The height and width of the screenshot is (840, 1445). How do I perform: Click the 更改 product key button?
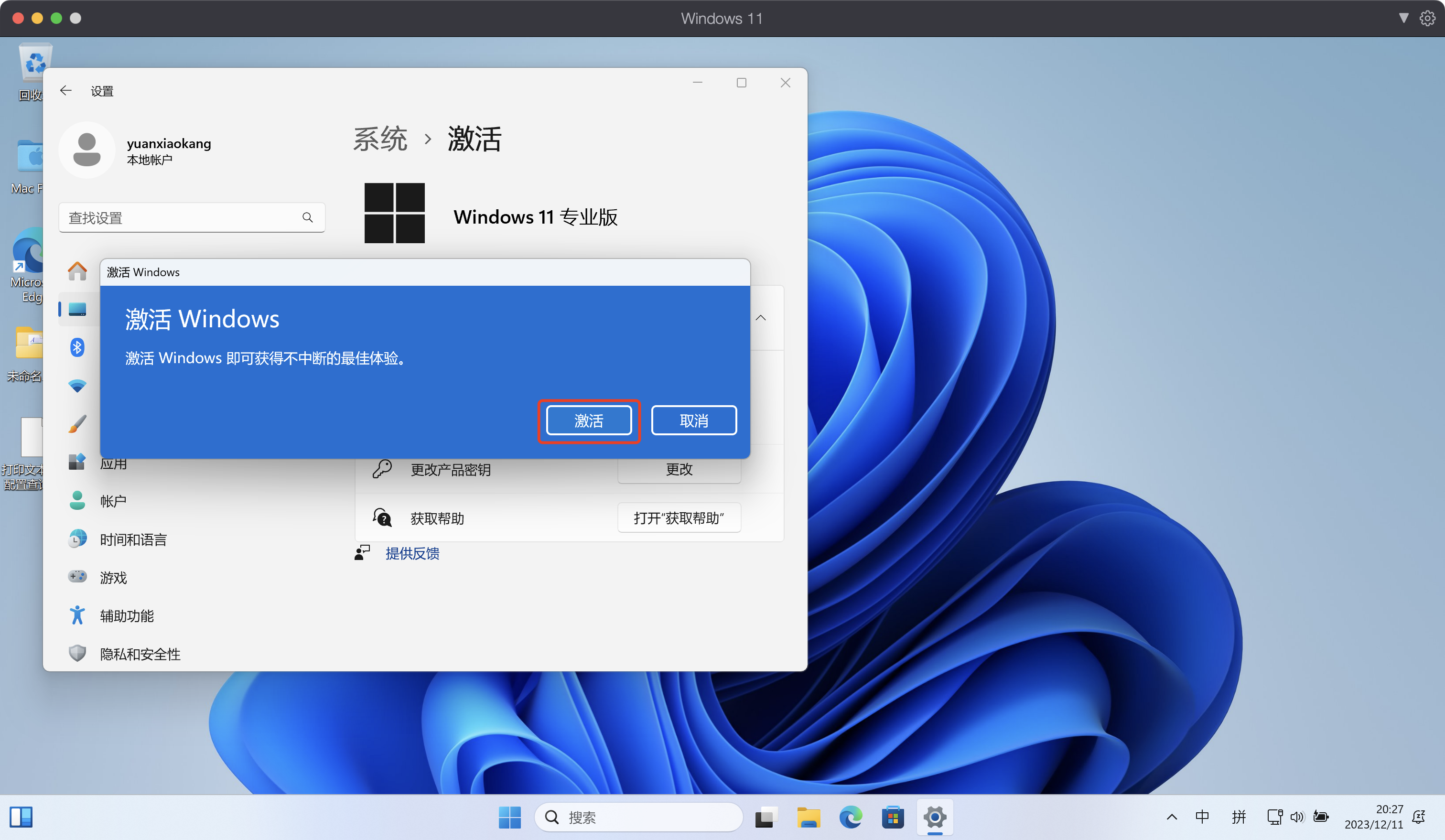tap(679, 470)
